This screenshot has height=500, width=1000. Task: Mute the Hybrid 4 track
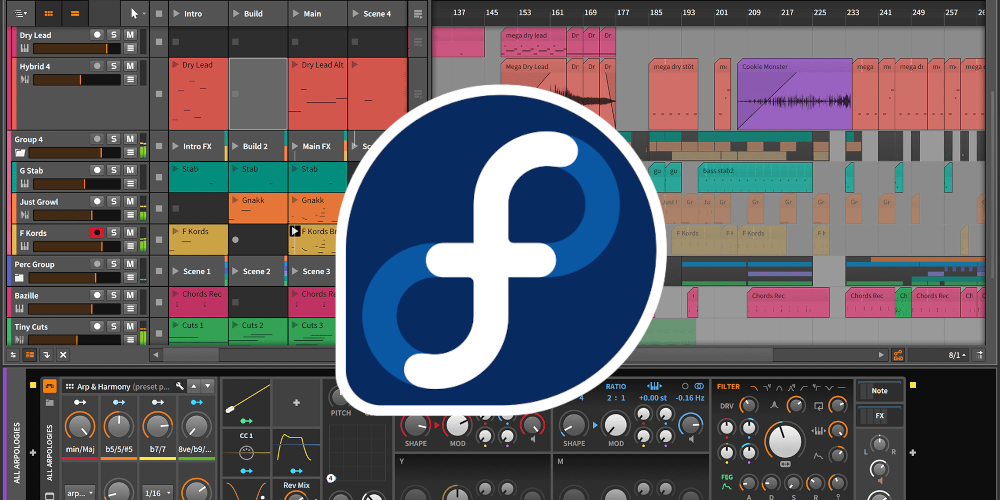[x=129, y=66]
